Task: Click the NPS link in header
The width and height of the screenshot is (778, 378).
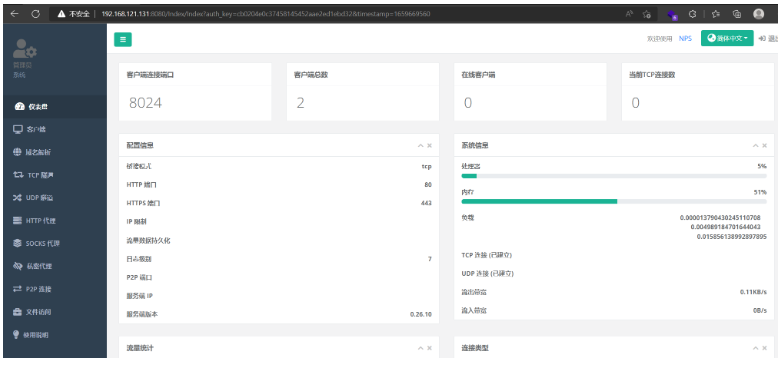Action: (x=685, y=39)
